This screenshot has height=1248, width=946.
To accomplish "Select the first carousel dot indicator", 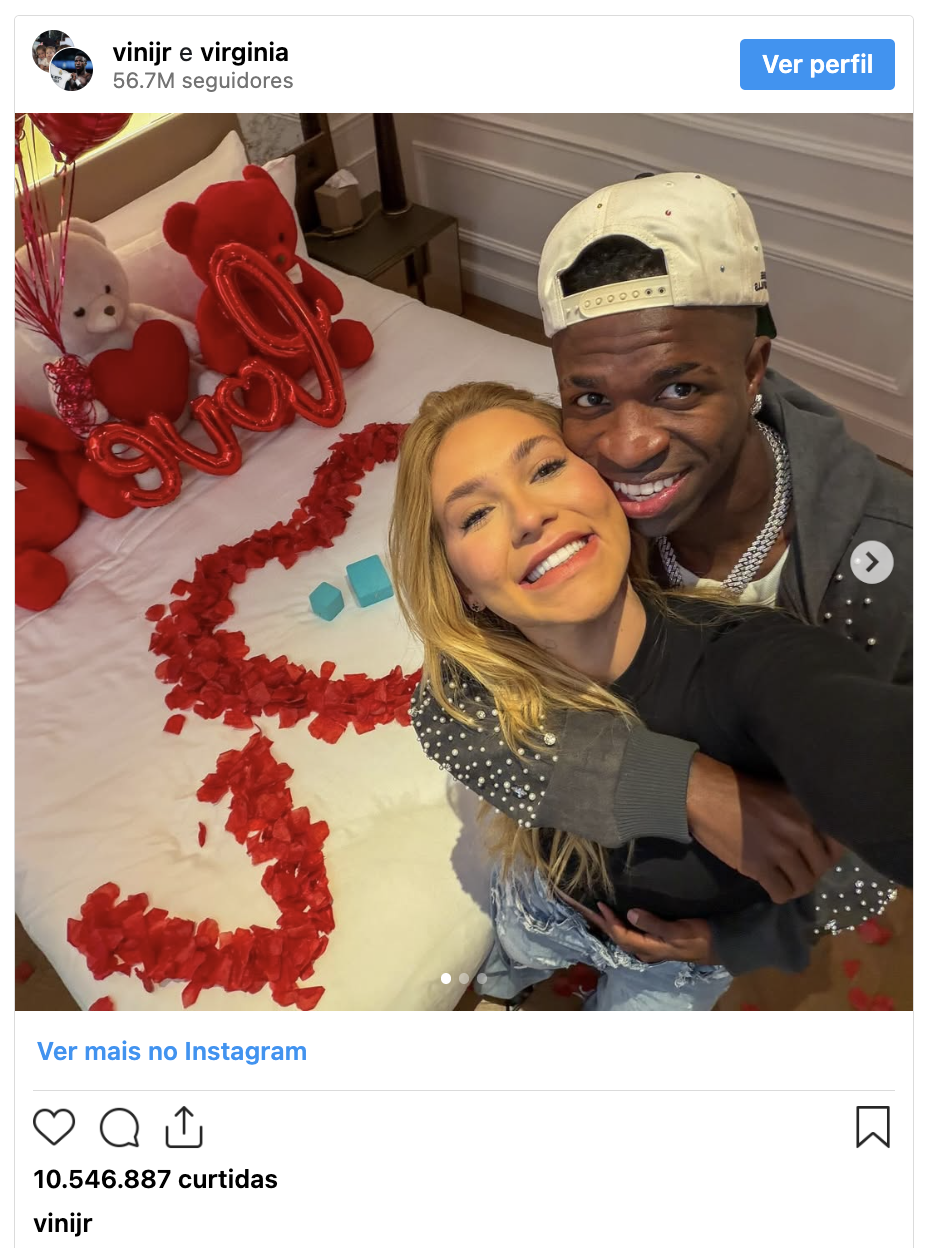I will [x=446, y=978].
